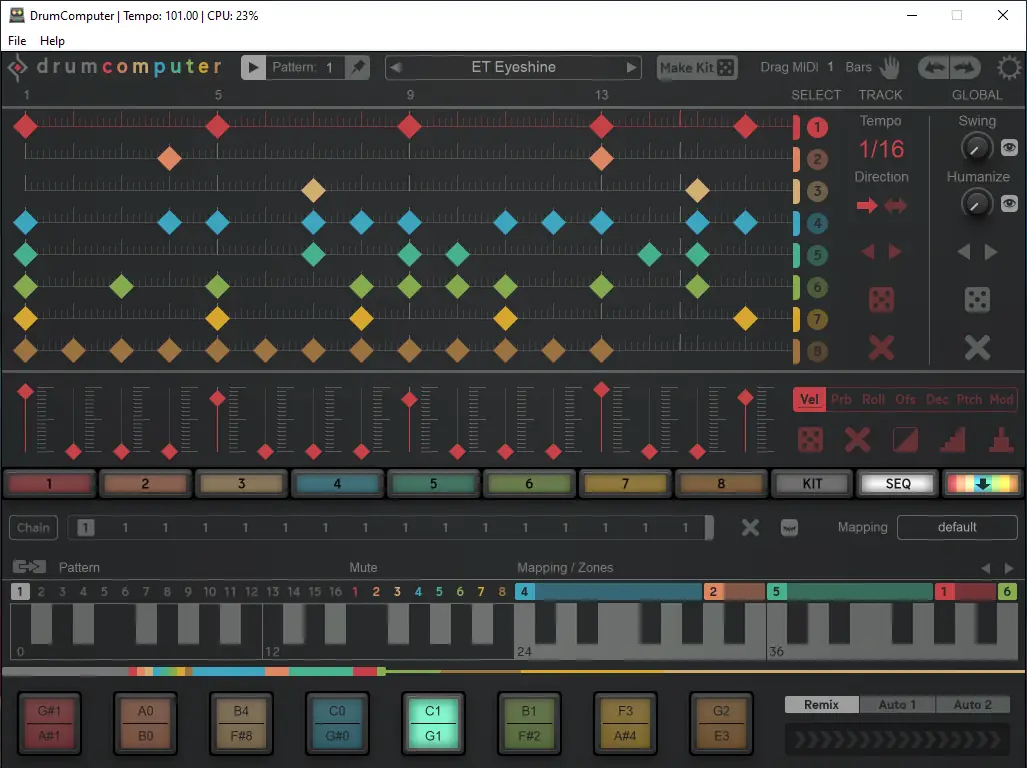Set track direction to forward arrow
Image resolution: width=1027 pixels, height=768 pixels.
click(x=867, y=206)
